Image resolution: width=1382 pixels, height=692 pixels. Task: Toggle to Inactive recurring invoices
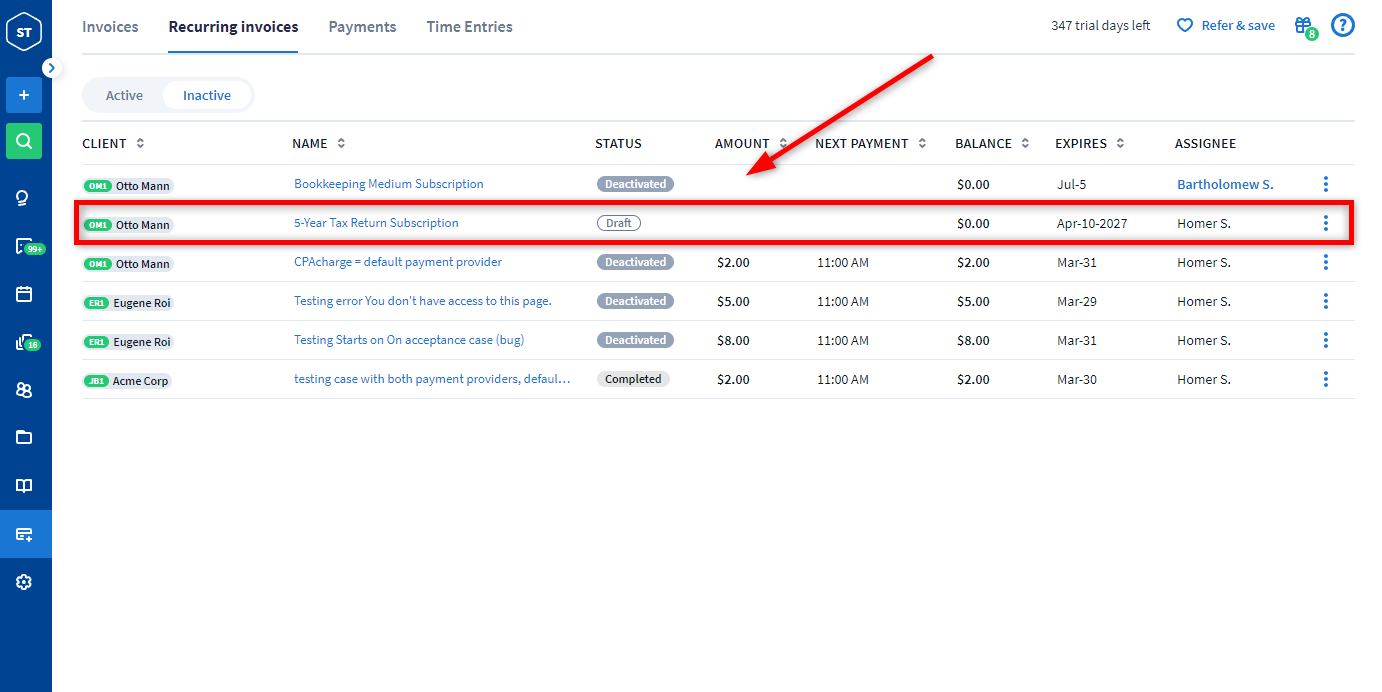(207, 95)
